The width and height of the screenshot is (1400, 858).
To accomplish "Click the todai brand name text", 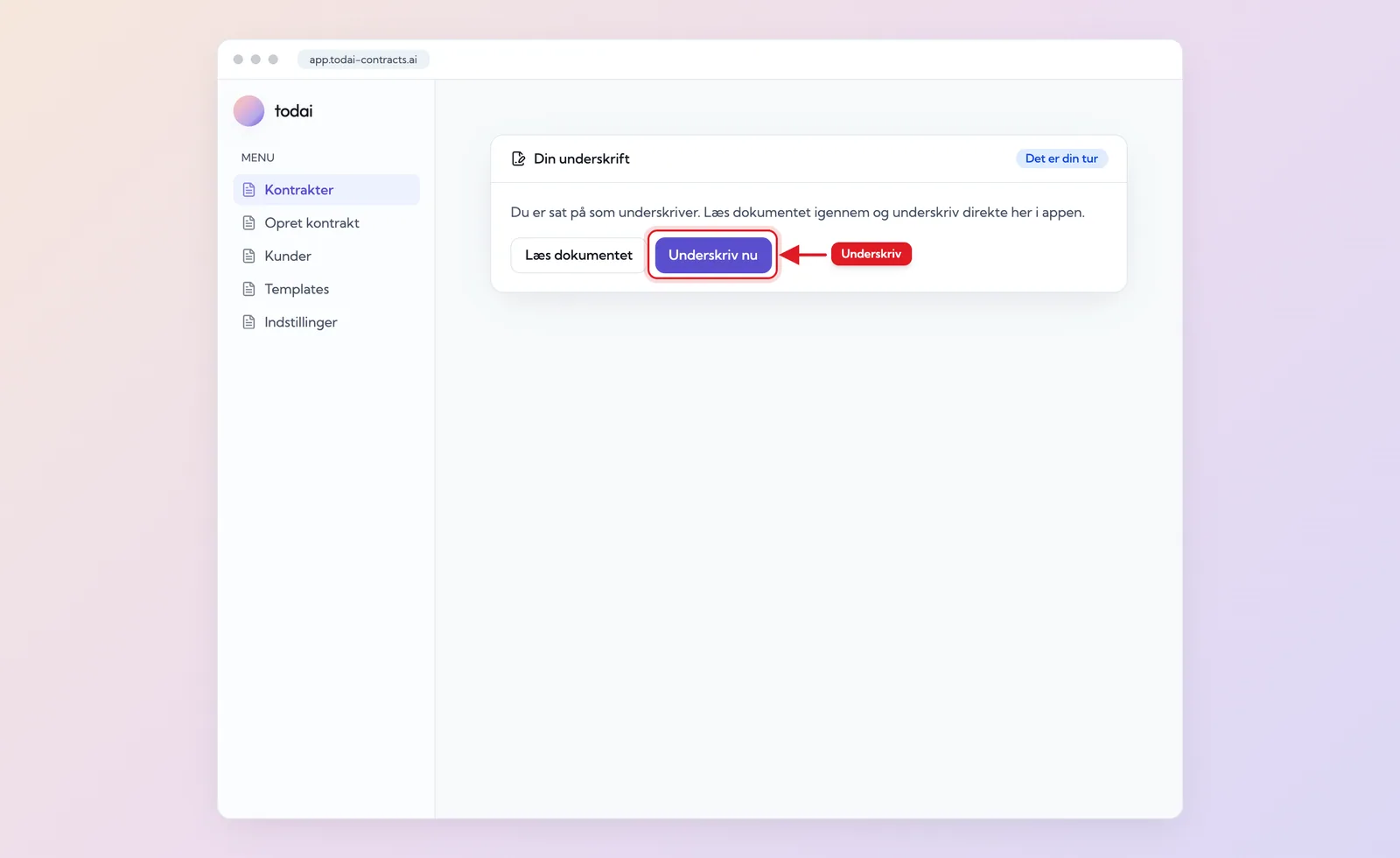I will click(x=293, y=111).
